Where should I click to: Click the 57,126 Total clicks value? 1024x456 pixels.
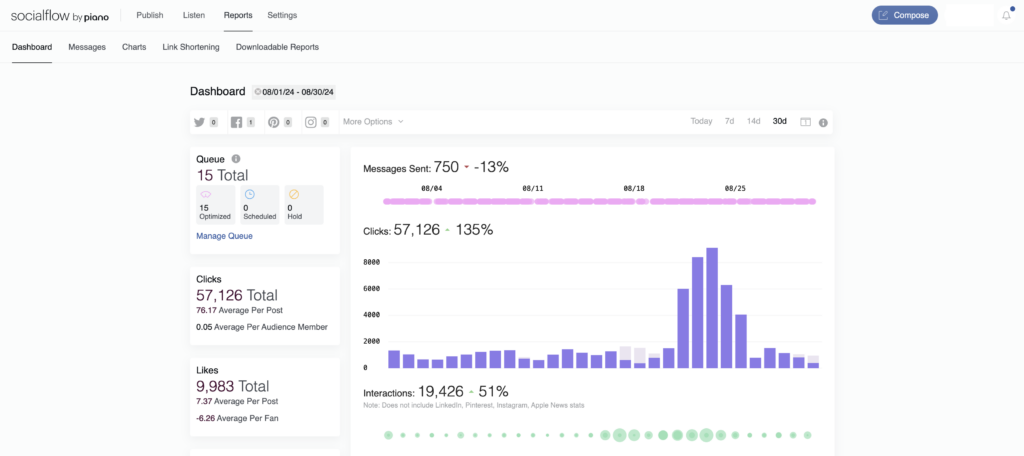(x=237, y=295)
